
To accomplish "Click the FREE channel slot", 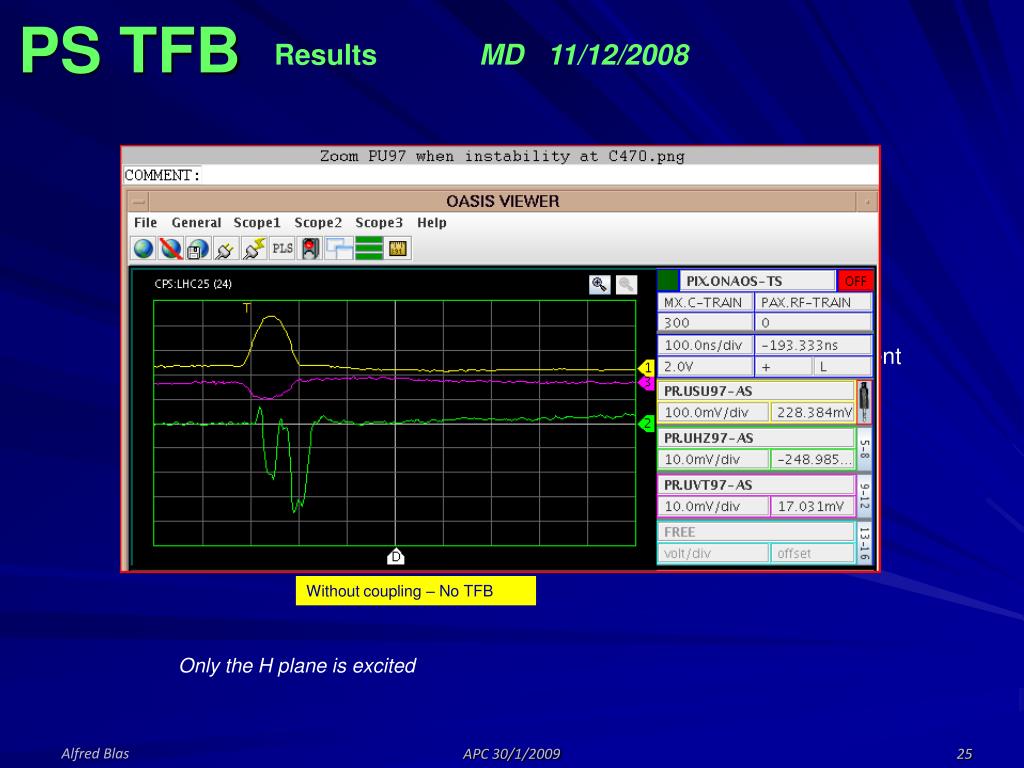I will click(756, 532).
